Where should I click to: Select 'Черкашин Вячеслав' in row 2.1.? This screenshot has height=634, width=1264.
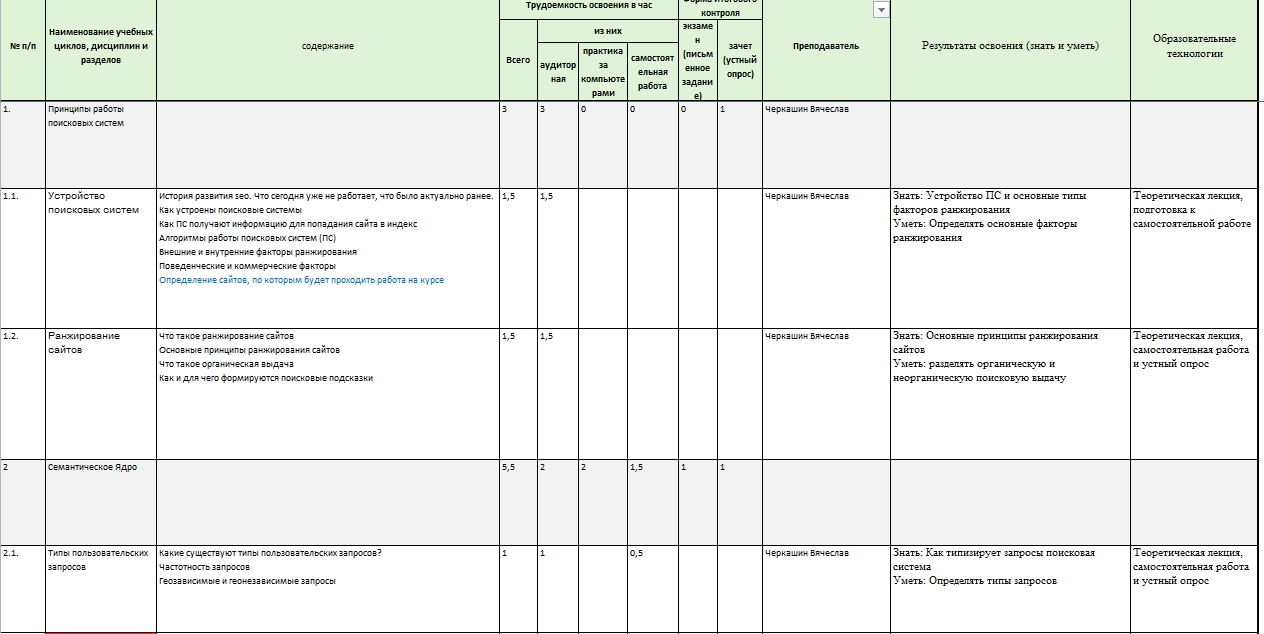click(x=826, y=588)
